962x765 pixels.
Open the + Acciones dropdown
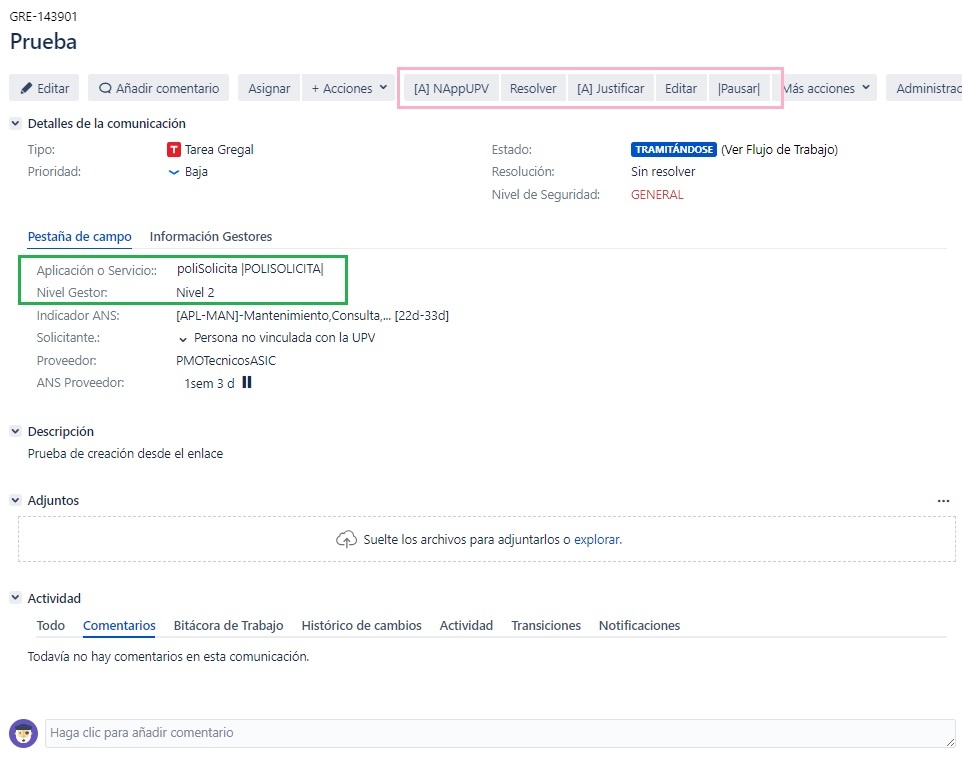pyautogui.click(x=349, y=88)
